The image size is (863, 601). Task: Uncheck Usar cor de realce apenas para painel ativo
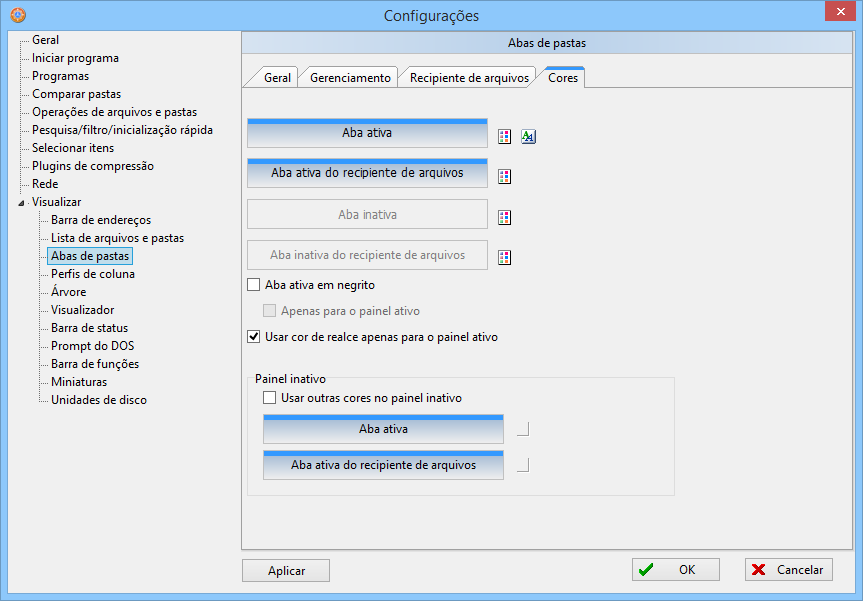[x=254, y=337]
